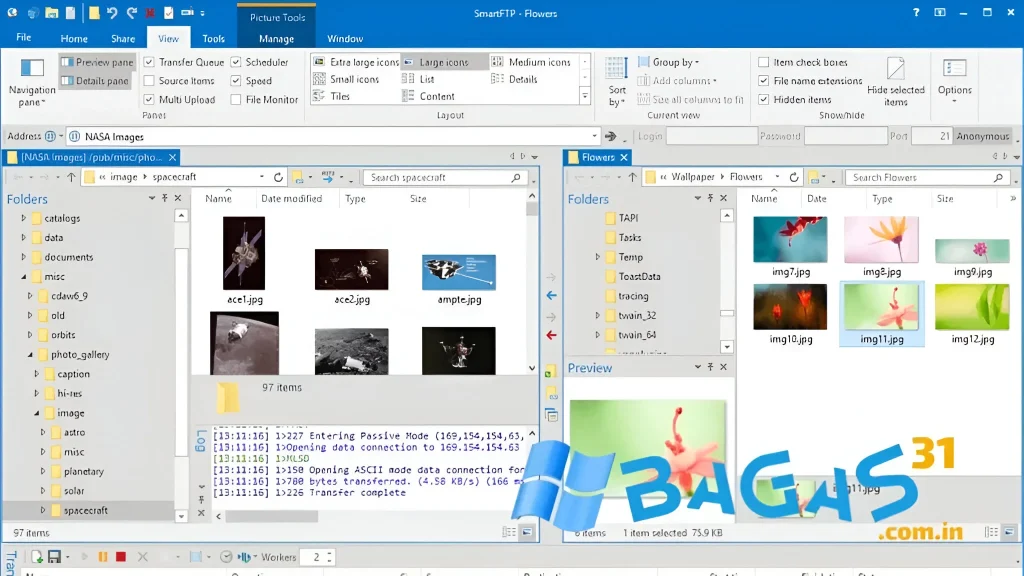This screenshot has height=576, width=1024.
Task: Click the blue left transfer arrow
Action: coord(552,295)
